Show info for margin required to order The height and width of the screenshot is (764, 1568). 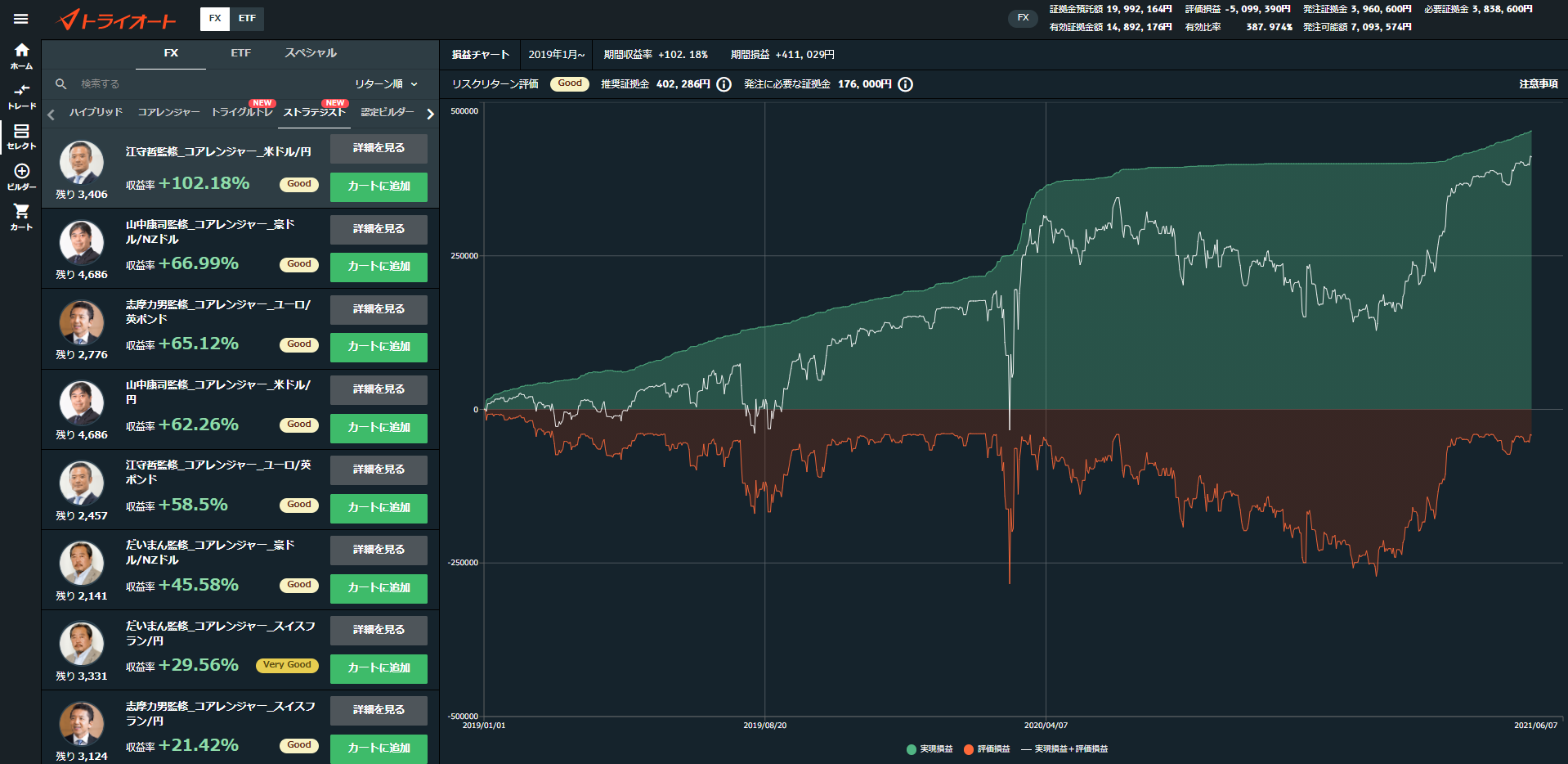click(905, 84)
